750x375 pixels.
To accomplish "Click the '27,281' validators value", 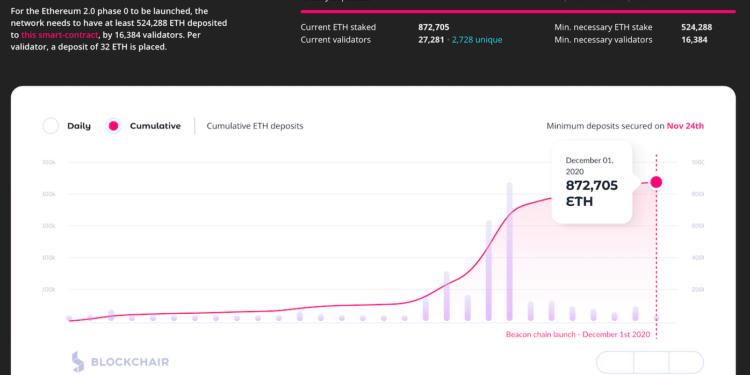I will (x=431, y=40).
